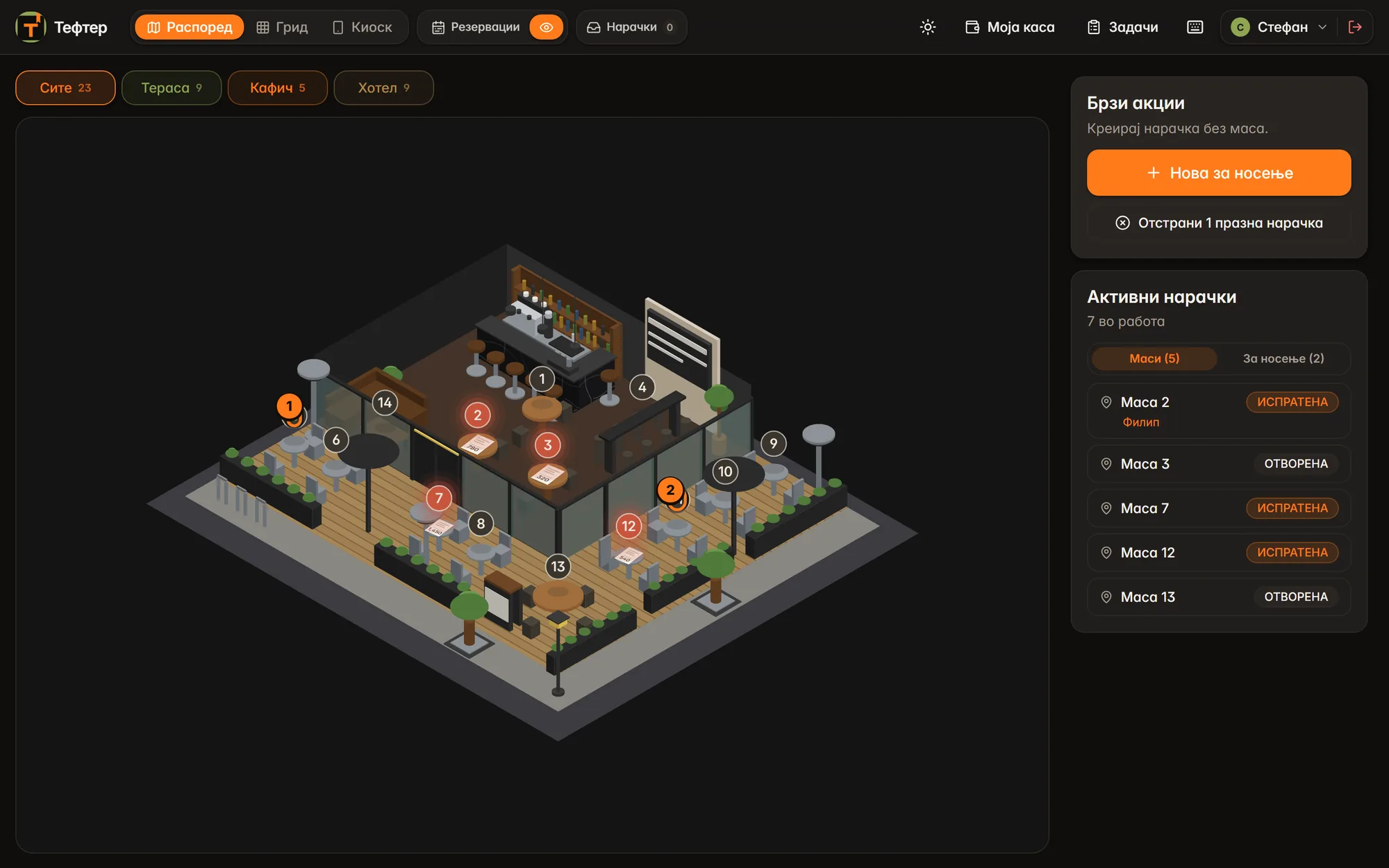Select table marker 8 on terrace
Image resolution: width=1389 pixels, height=868 pixels.
(x=481, y=524)
